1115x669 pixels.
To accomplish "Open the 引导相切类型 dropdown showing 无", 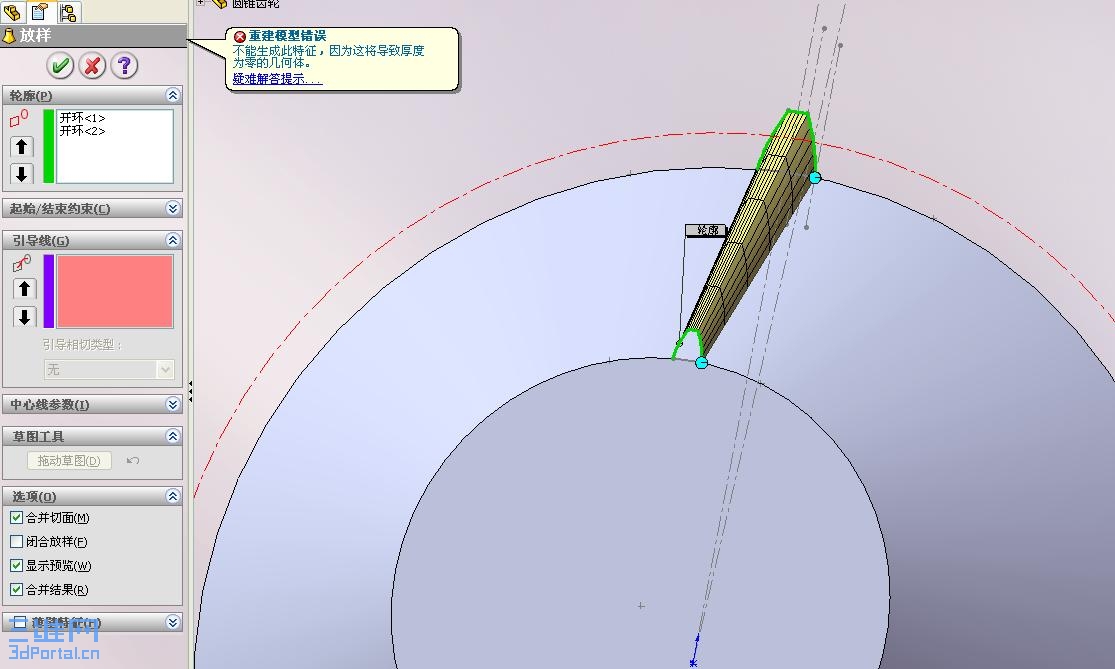I will [110, 369].
